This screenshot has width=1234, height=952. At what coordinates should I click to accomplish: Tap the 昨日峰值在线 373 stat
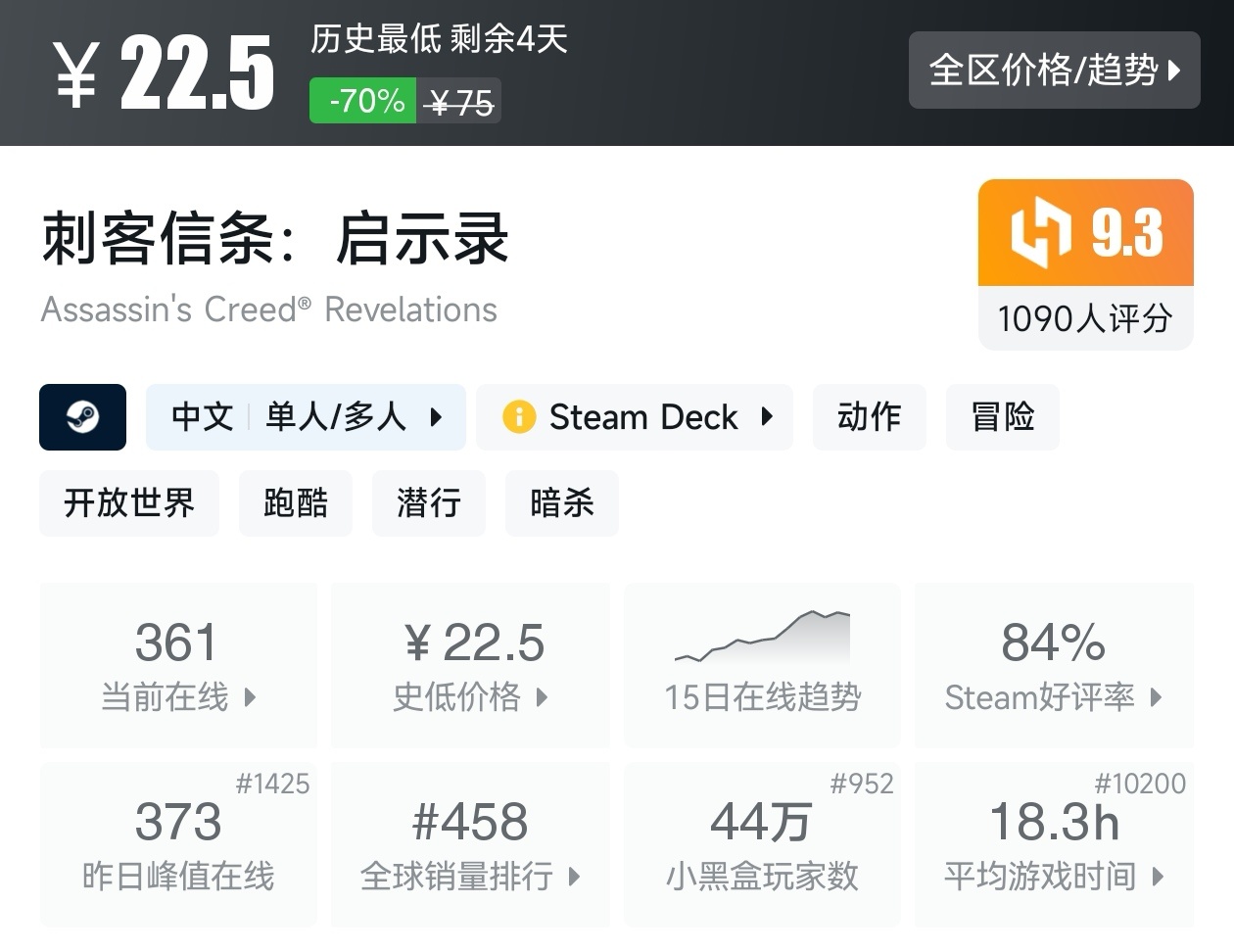(x=178, y=844)
